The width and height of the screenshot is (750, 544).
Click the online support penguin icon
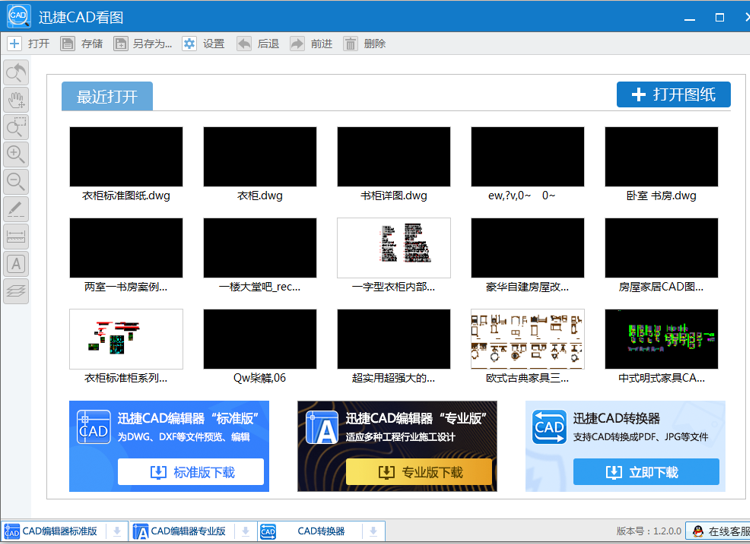point(698,531)
